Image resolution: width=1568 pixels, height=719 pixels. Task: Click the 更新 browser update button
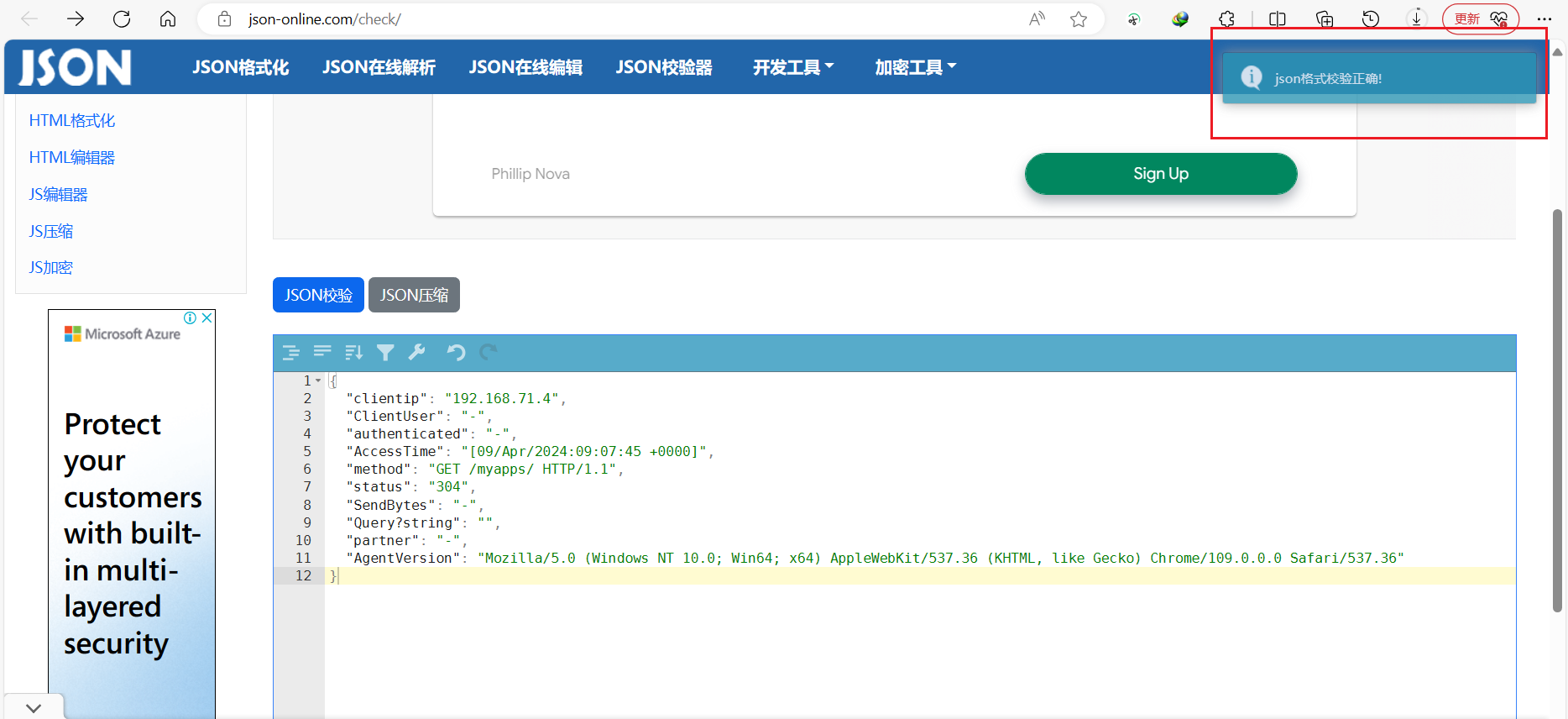point(1481,18)
